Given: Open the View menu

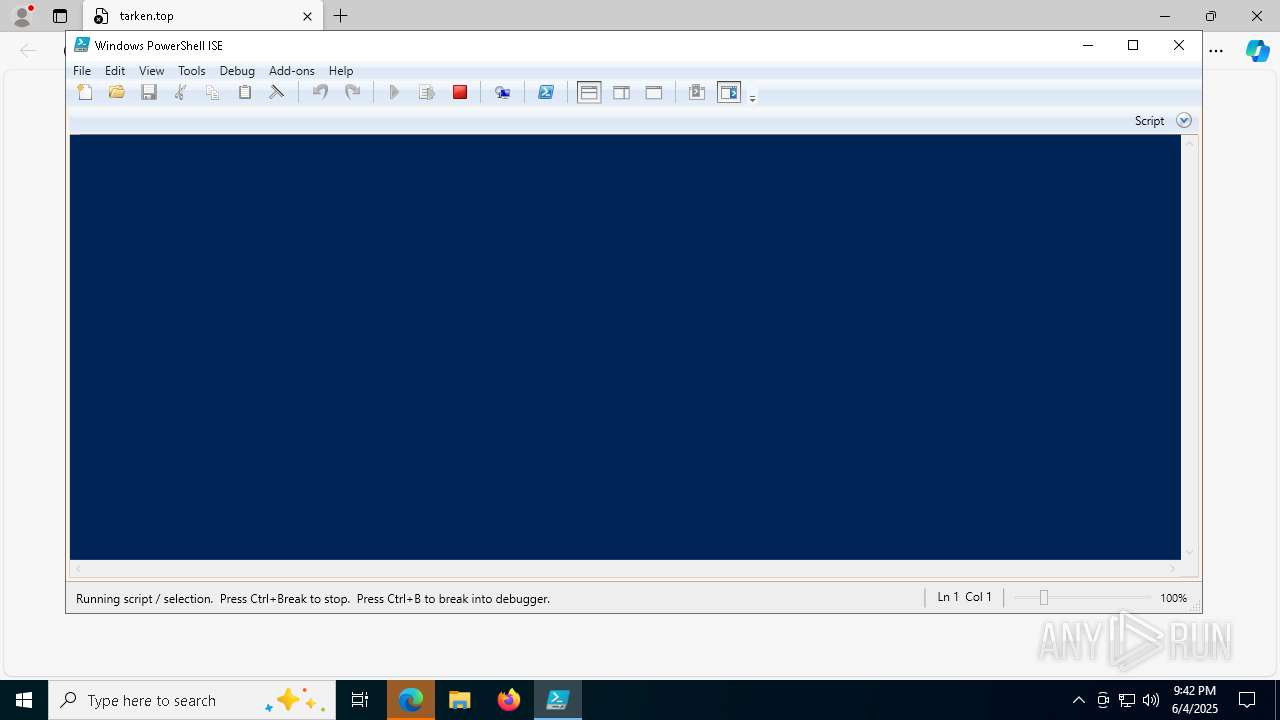Looking at the screenshot, I should [x=151, y=71].
